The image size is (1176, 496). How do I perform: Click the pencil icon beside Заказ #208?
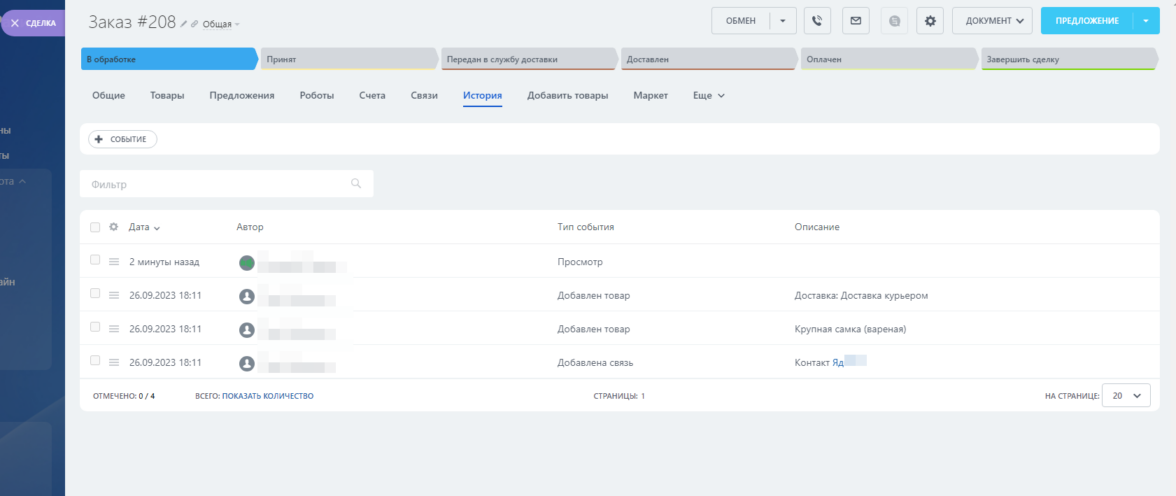[184, 23]
